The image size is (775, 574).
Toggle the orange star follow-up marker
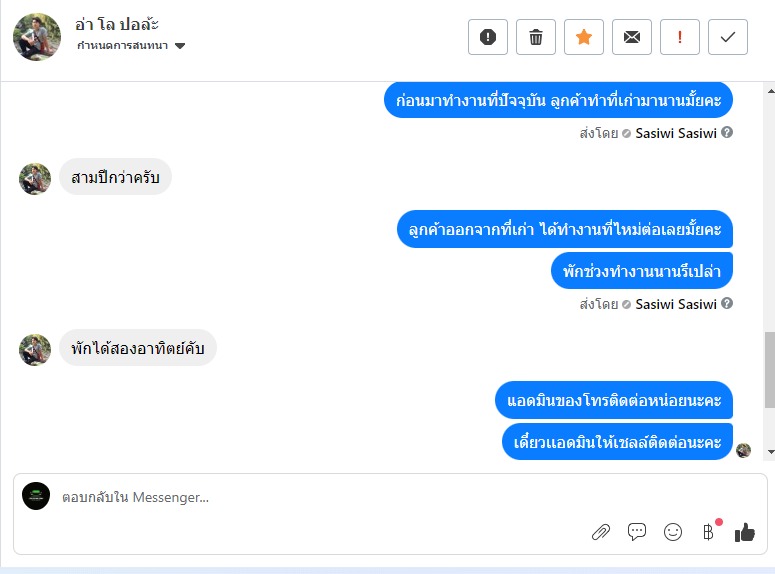584,37
